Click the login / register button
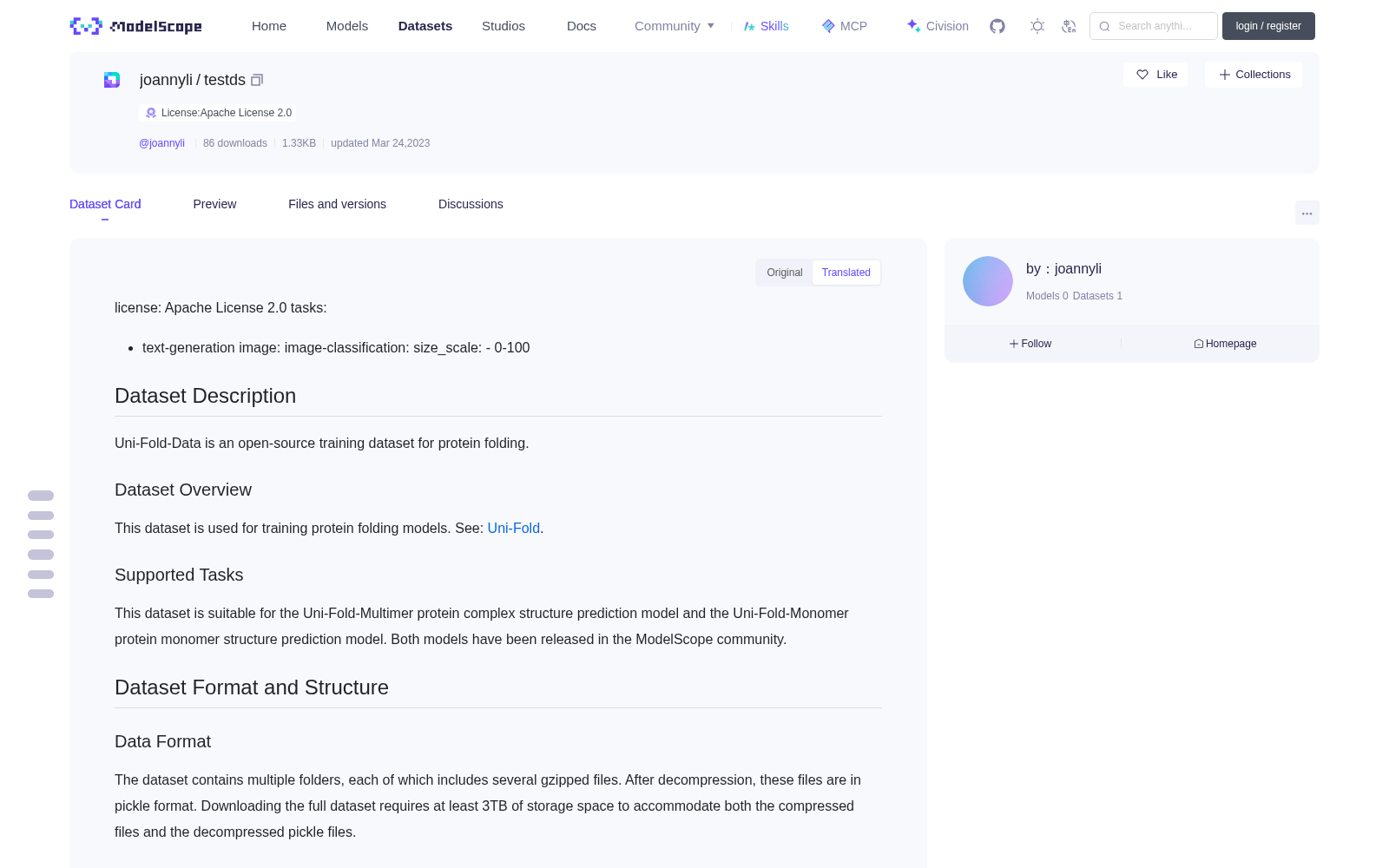 pos(1268,26)
